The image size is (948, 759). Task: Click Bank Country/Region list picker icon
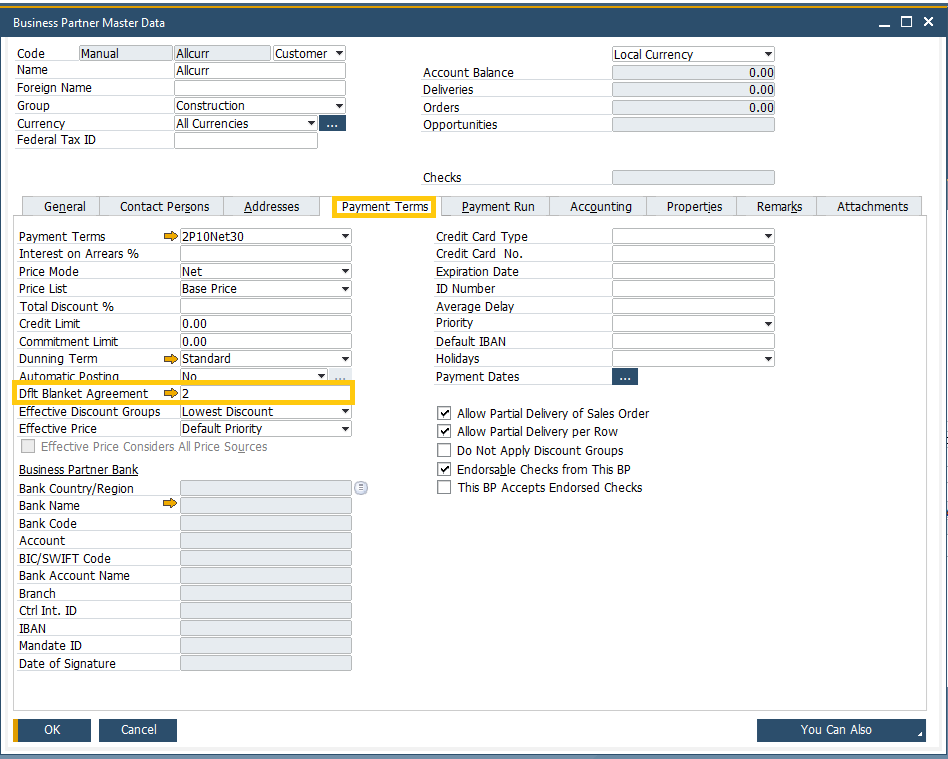[361, 488]
